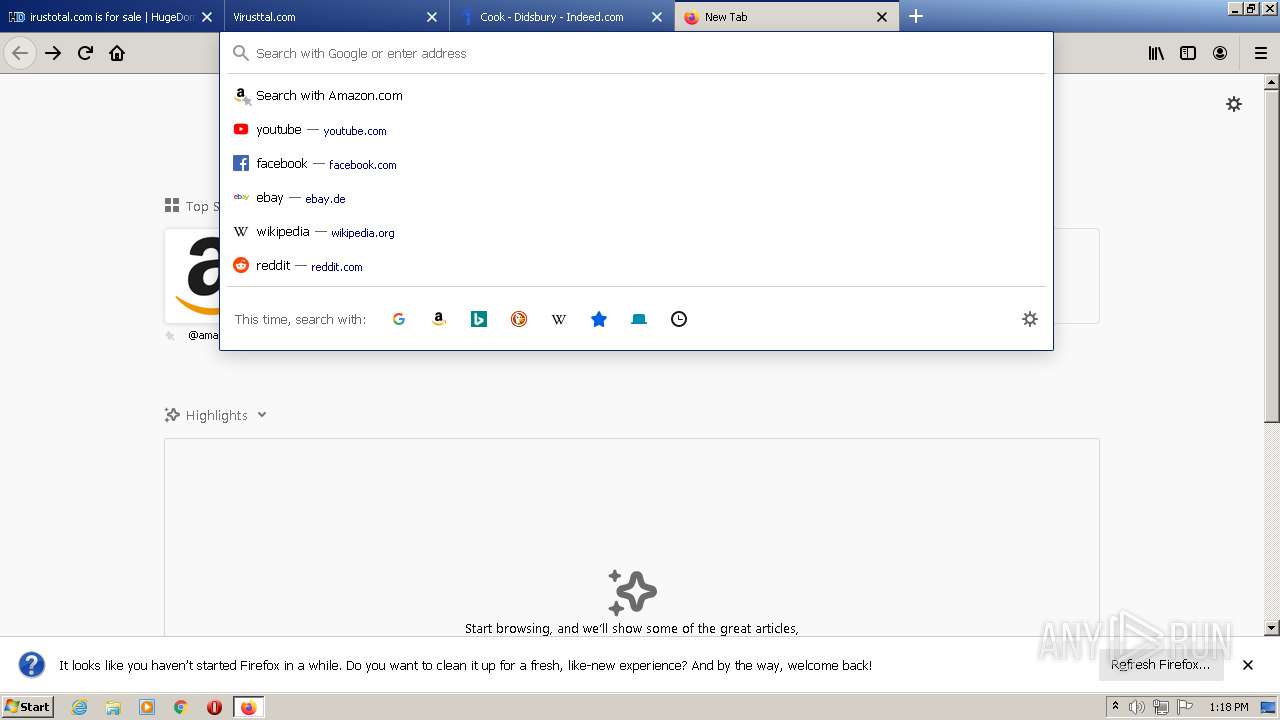The image size is (1280, 720).
Task: Open a new tab with plus button
Action: [x=916, y=16]
